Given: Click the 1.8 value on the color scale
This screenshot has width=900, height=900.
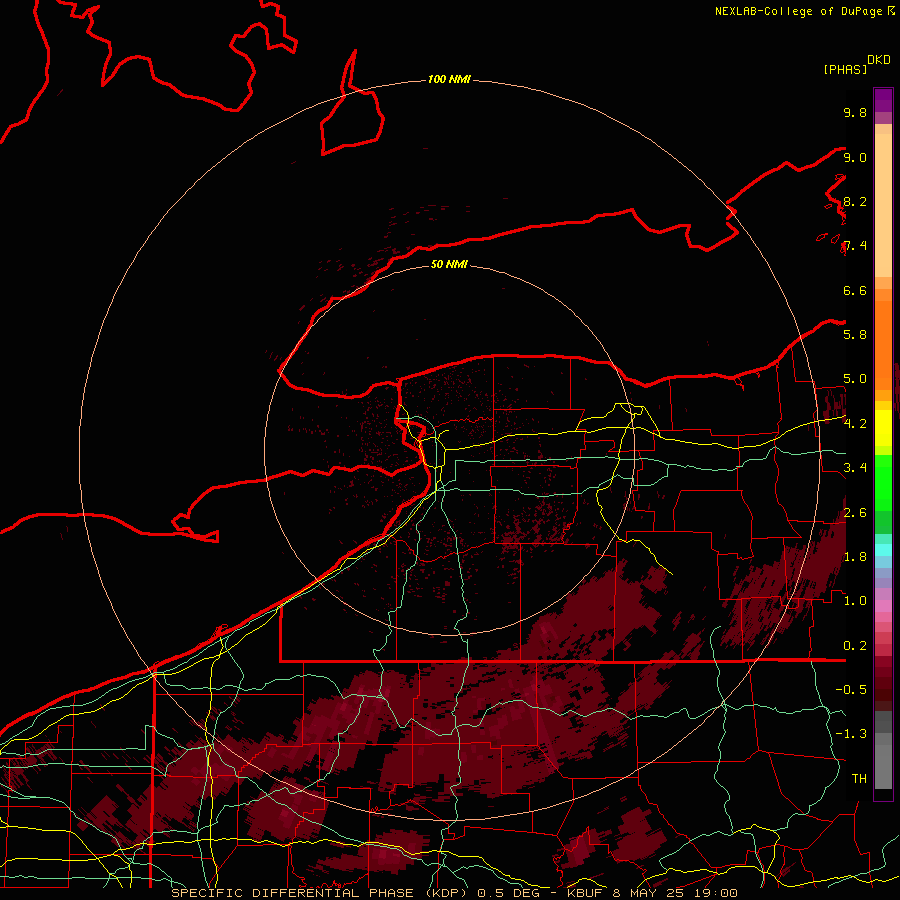Looking at the screenshot, I should coord(855,556).
